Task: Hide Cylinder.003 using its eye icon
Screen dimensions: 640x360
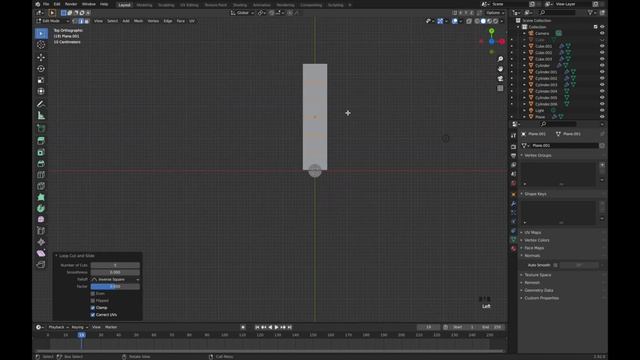Action: click(x=602, y=84)
